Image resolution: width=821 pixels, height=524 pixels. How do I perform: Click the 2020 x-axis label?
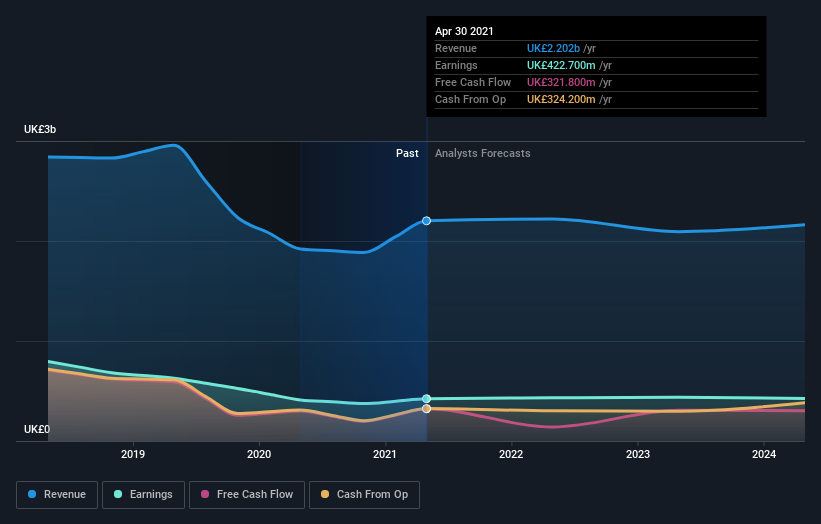tap(259, 454)
